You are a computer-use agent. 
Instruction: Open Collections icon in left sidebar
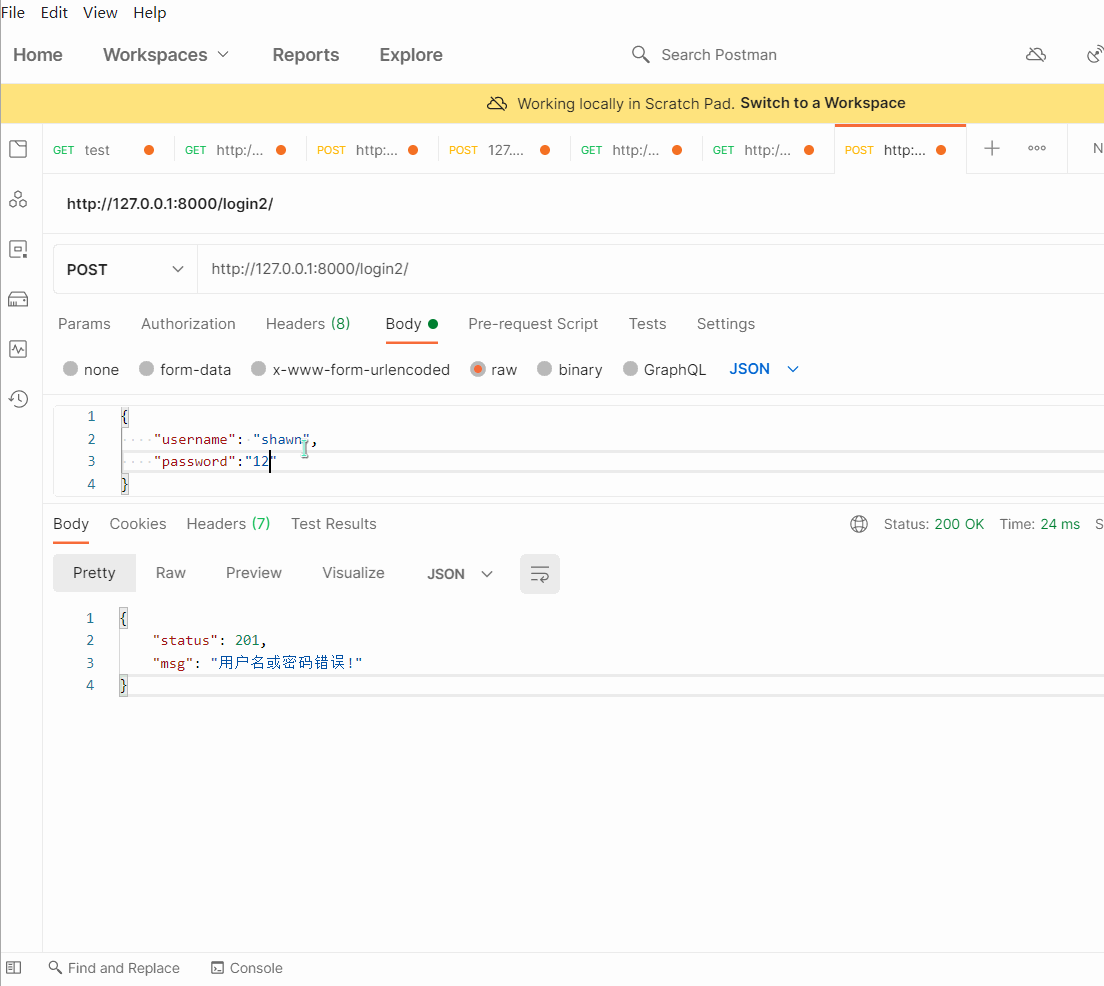(x=18, y=150)
